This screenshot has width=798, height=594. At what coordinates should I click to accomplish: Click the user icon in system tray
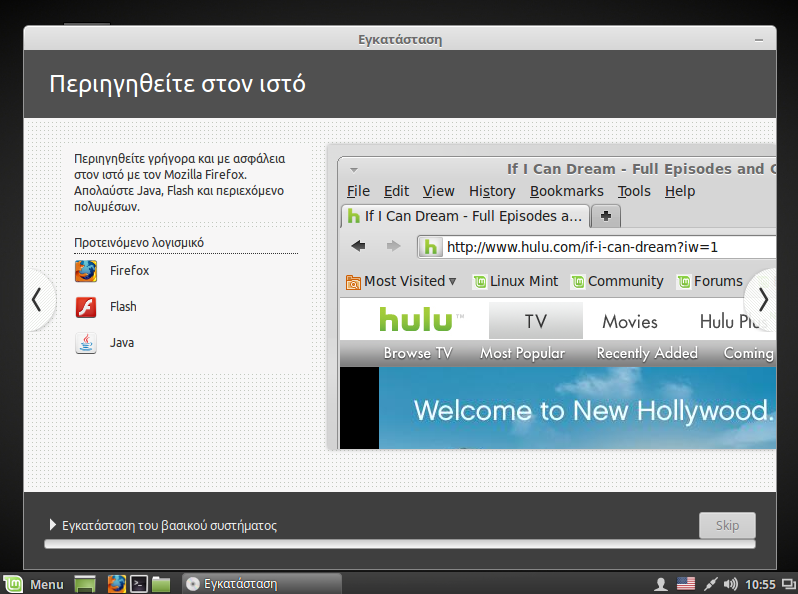pos(661,584)
